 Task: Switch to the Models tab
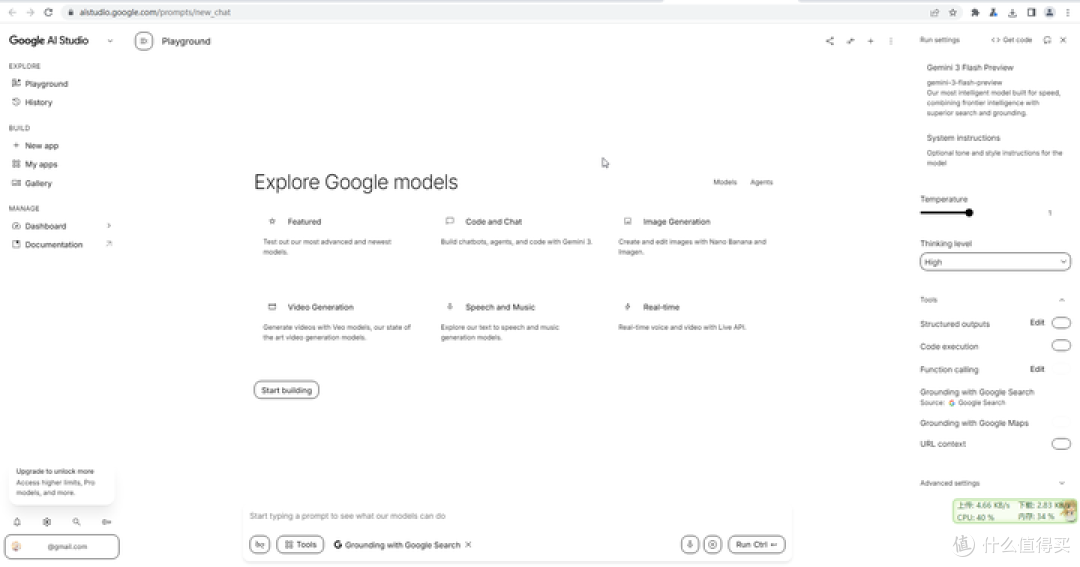tap(725, 182)
